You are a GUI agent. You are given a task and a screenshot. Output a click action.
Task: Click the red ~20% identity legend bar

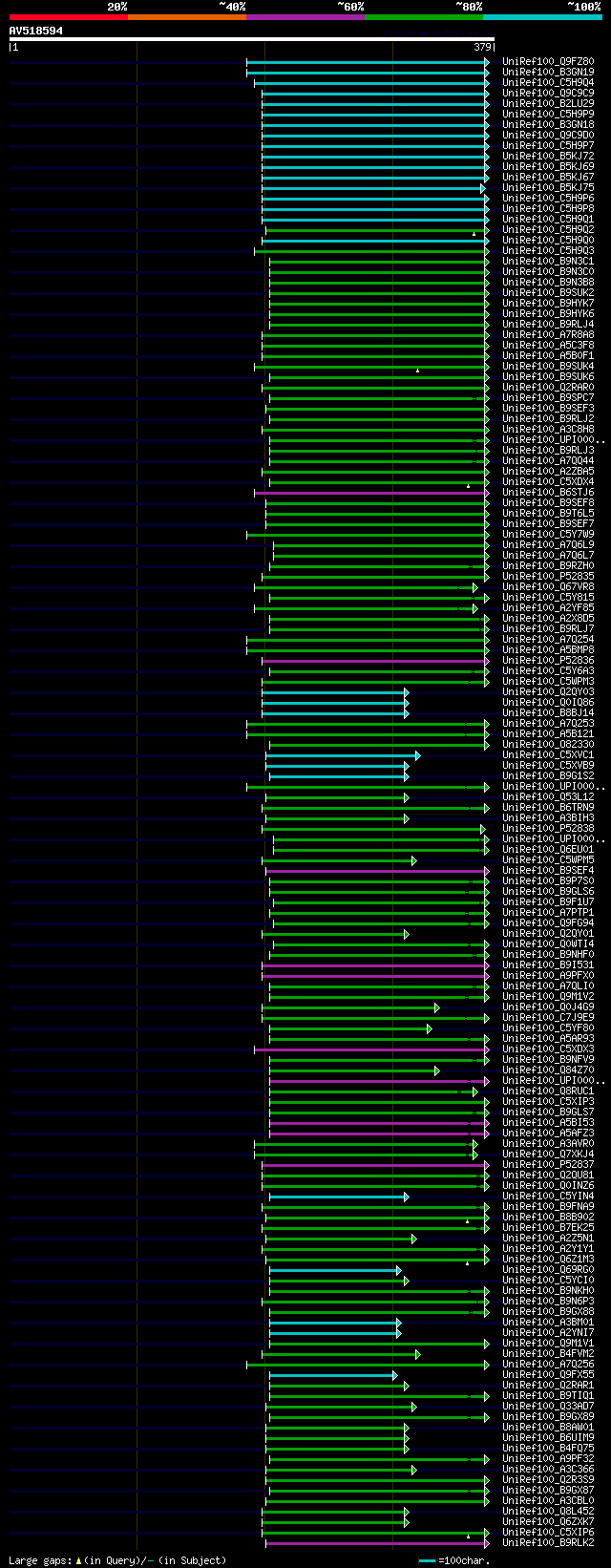point(68,16)
